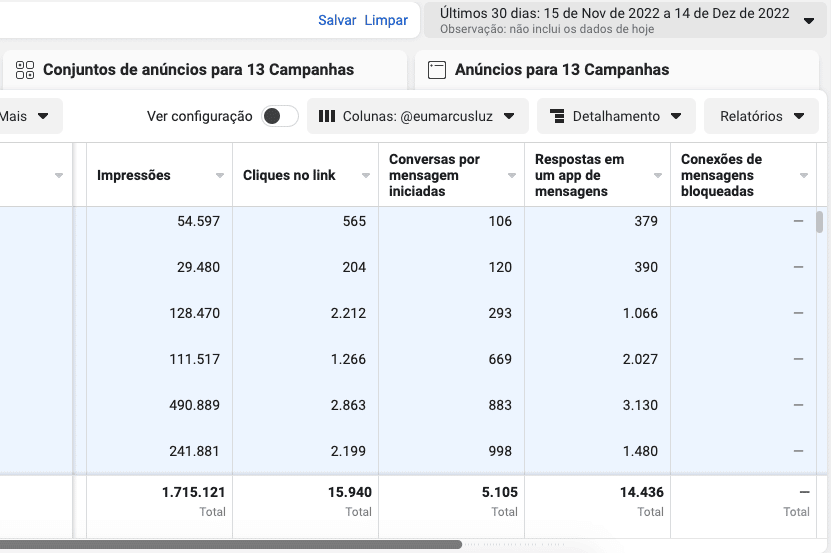The image size is (831, 553).
Task: Click the horizontal scrollbar thumb
Action: [231, 545]
